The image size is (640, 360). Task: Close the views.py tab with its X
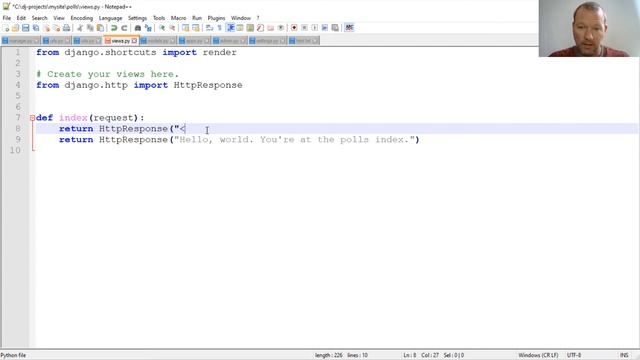coord(134,41)
